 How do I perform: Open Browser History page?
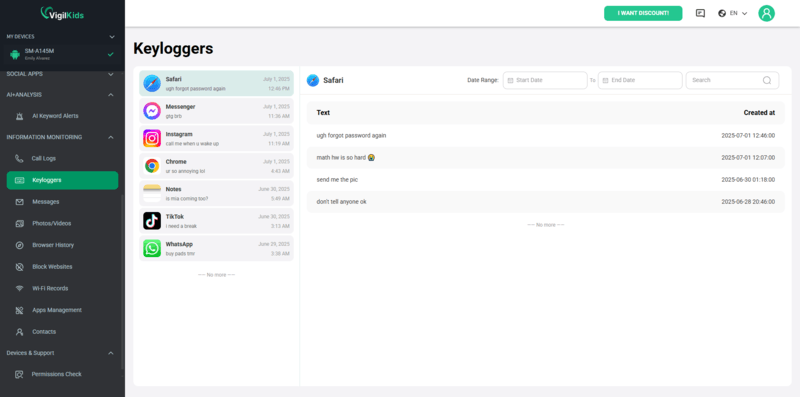(62, 245)
